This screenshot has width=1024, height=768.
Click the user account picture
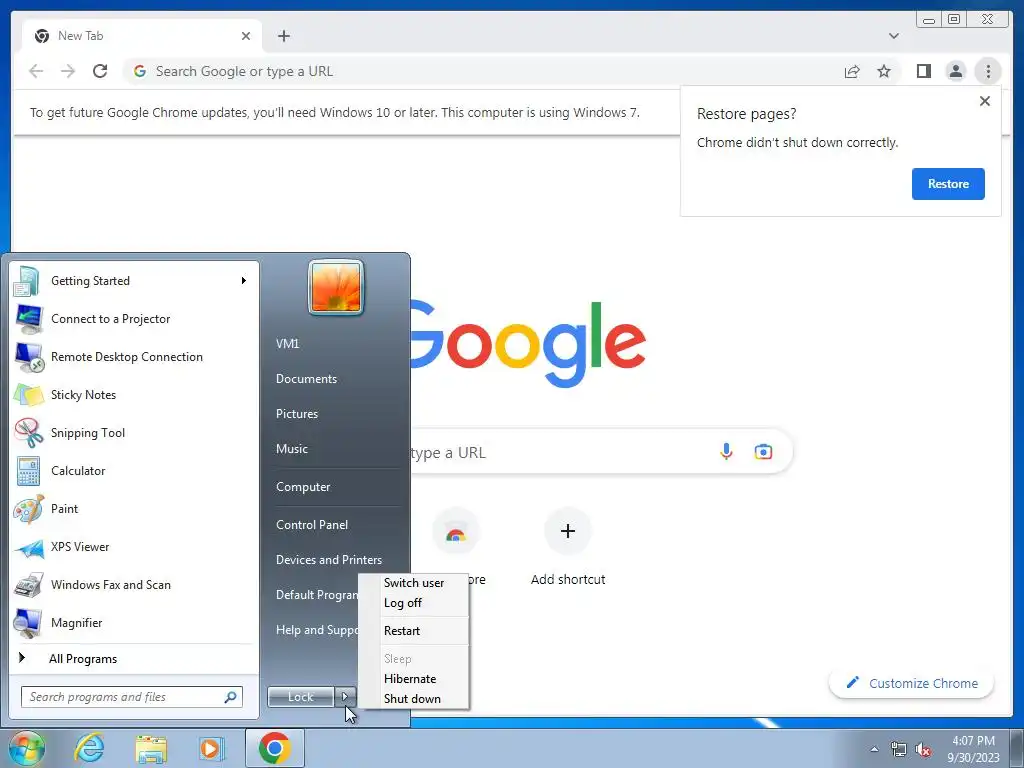pos(336,287)
